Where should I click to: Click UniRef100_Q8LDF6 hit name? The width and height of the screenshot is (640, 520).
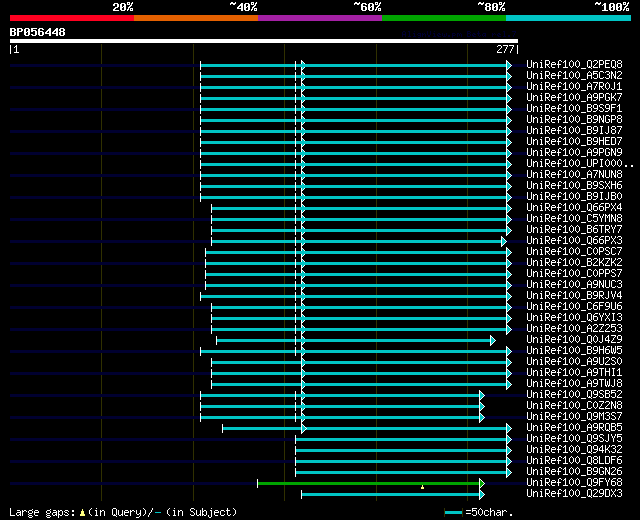click(574, 461)
